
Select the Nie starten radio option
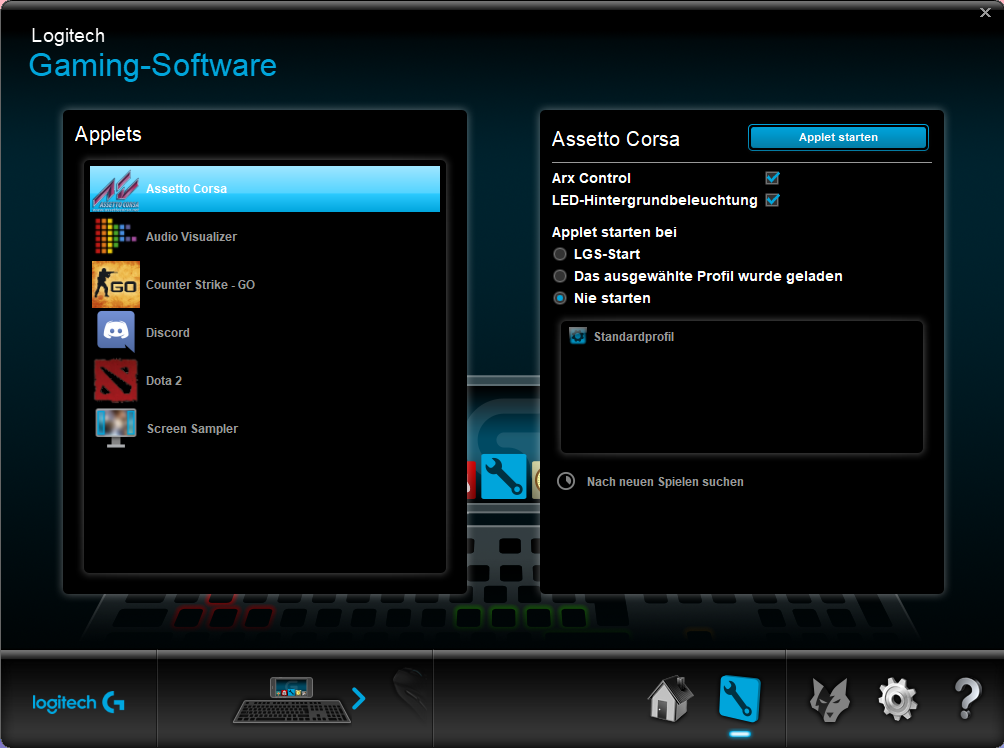pos(560,298)
